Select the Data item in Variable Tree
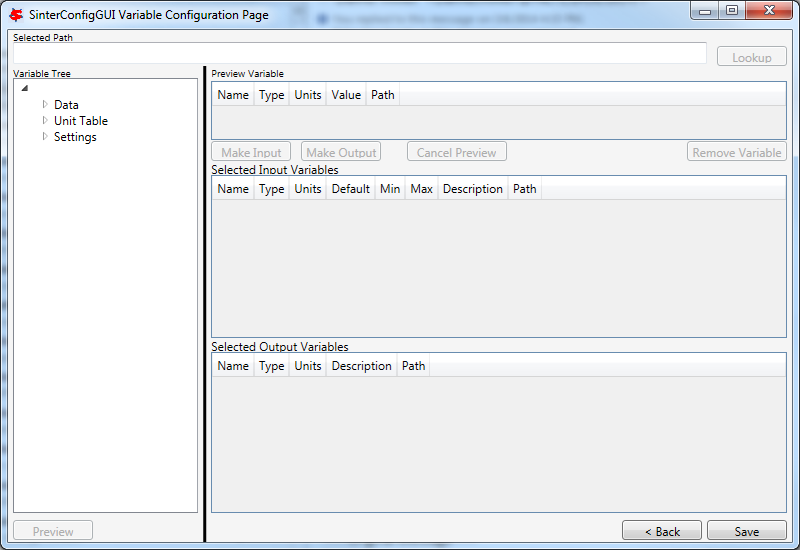Screen dimensions: 800x550 [x=66, y=105]
